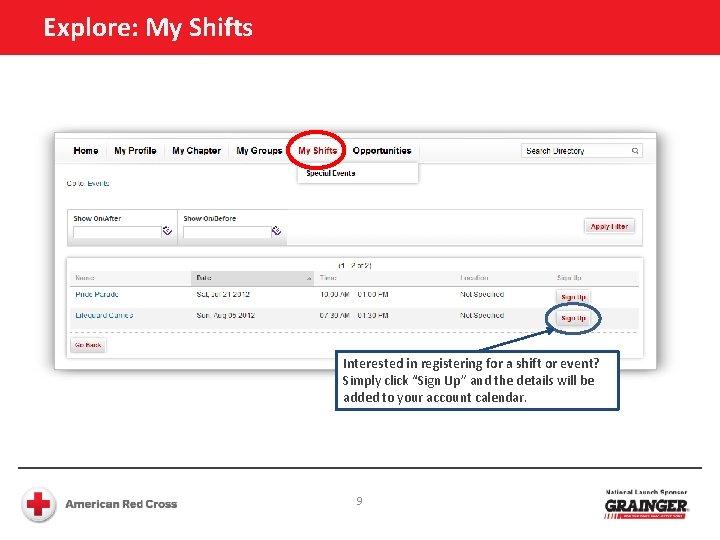
Task: Open My Chapter tab
Action: (197, 151)
